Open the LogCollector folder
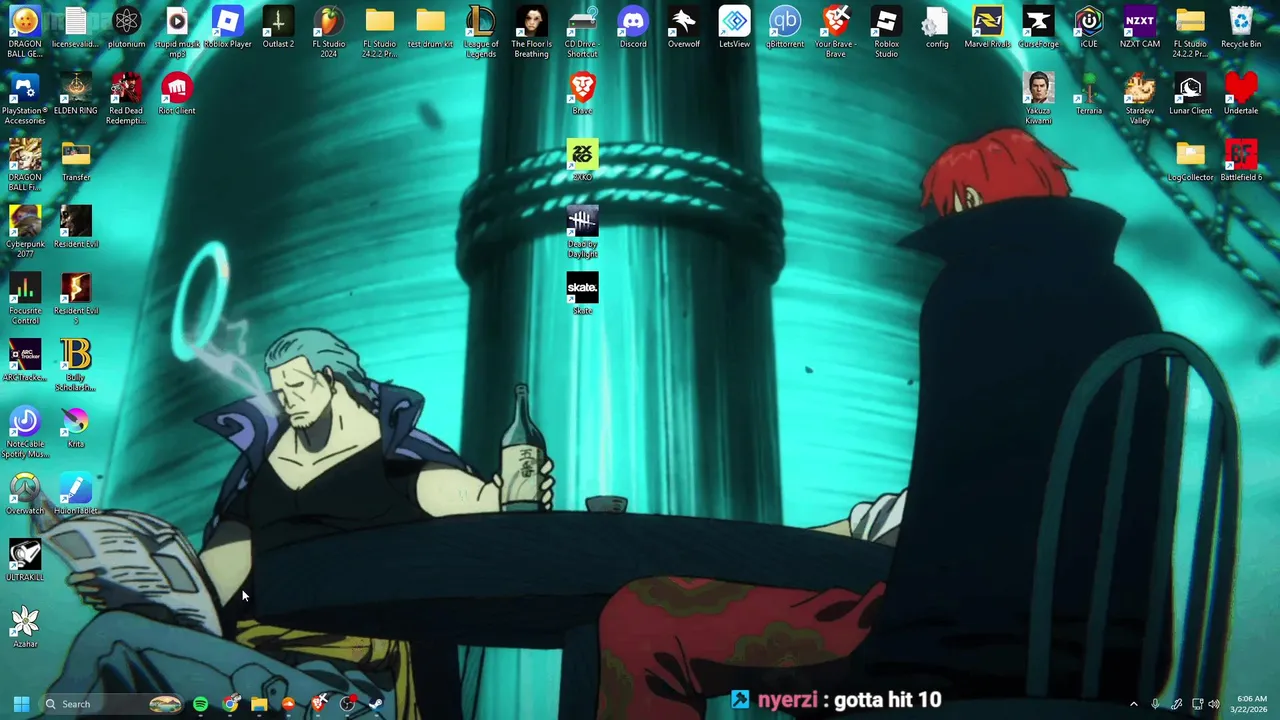Viewport: 1280px width, 720px height. click(x=1190, y=162)
